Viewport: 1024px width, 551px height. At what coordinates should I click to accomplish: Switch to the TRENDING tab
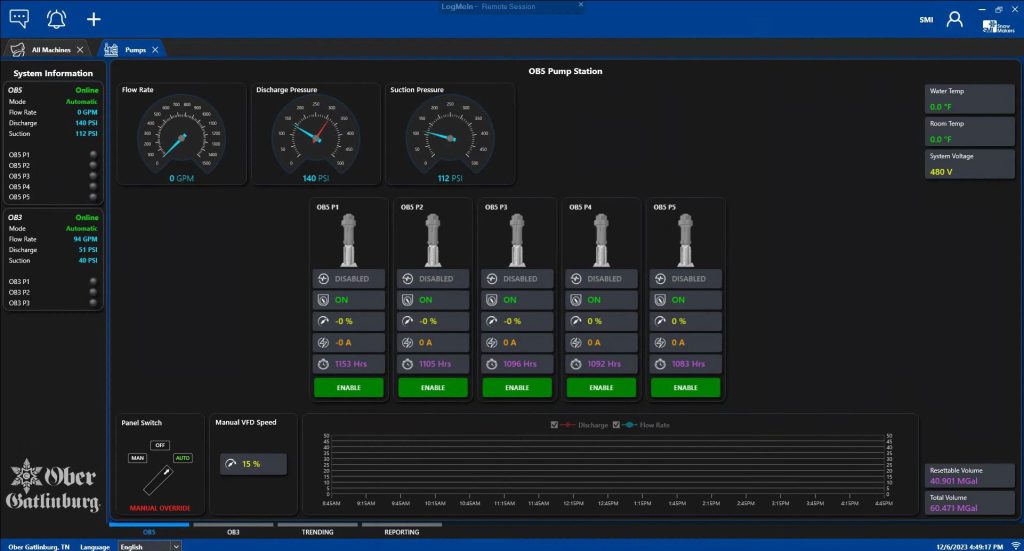(x=317, y=532)
